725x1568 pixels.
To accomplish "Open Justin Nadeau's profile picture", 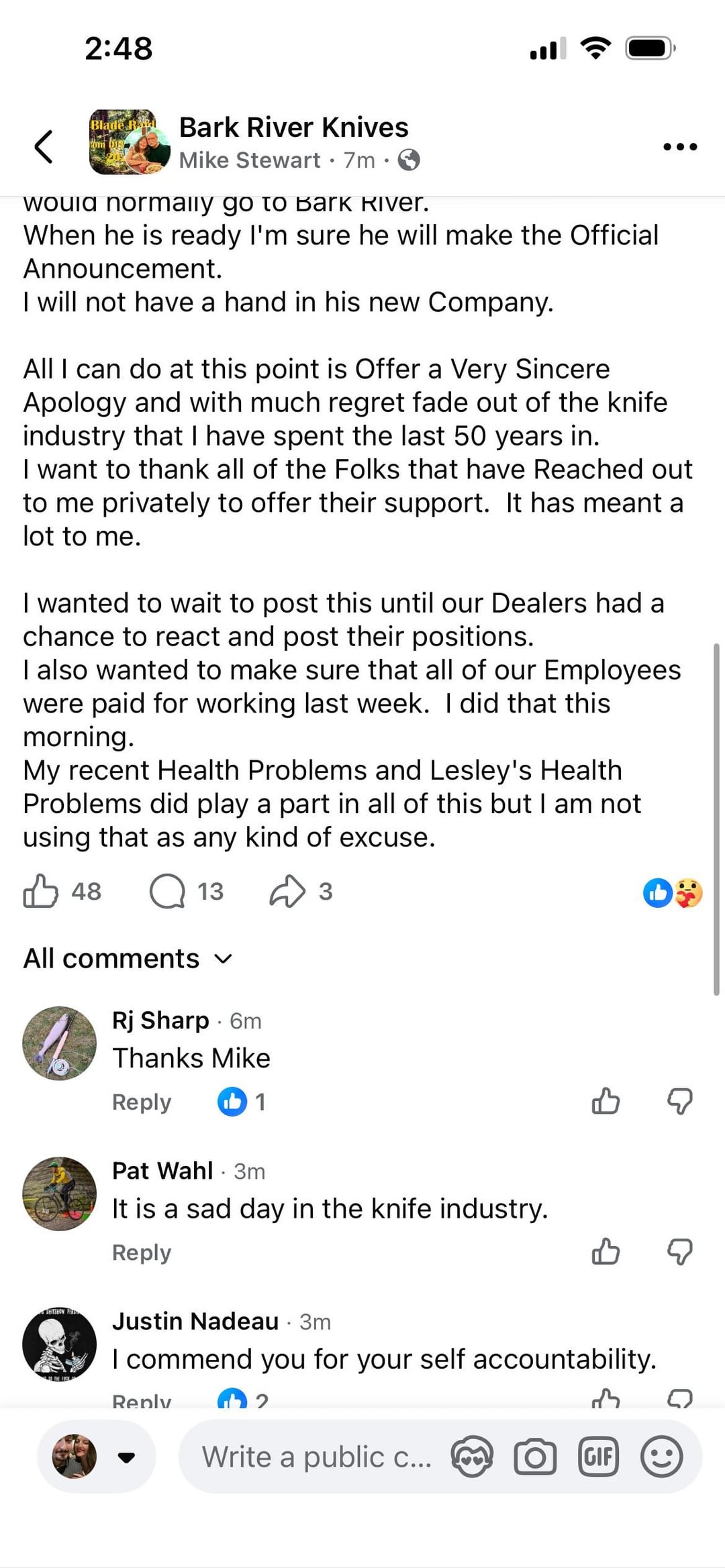I will click(x=59, y=1344).
